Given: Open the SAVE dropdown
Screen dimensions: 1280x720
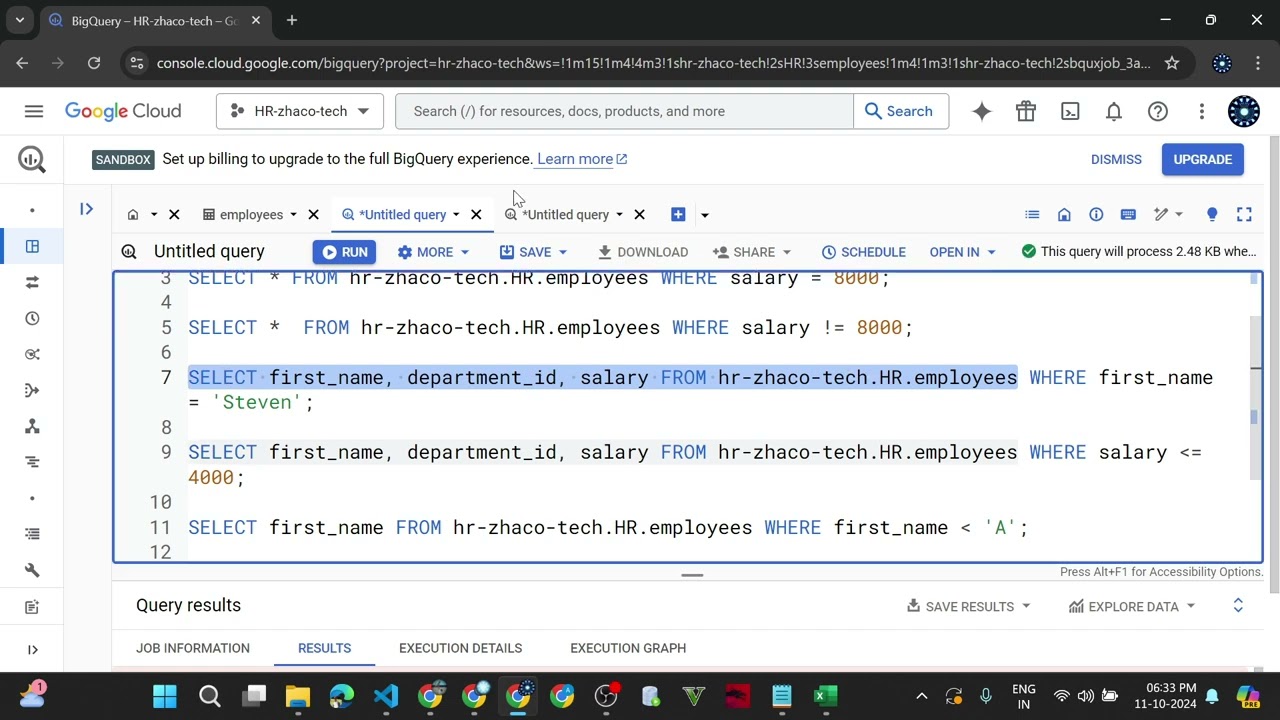Looking at the screenshot, I should 533,252.
